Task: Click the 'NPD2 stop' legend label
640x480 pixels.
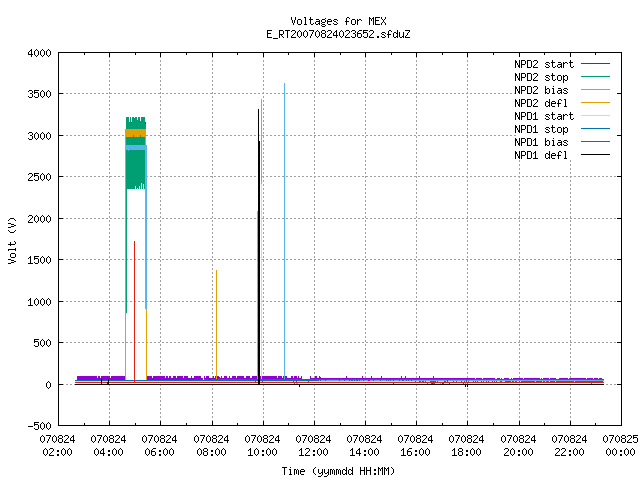Action: point(541,77)
